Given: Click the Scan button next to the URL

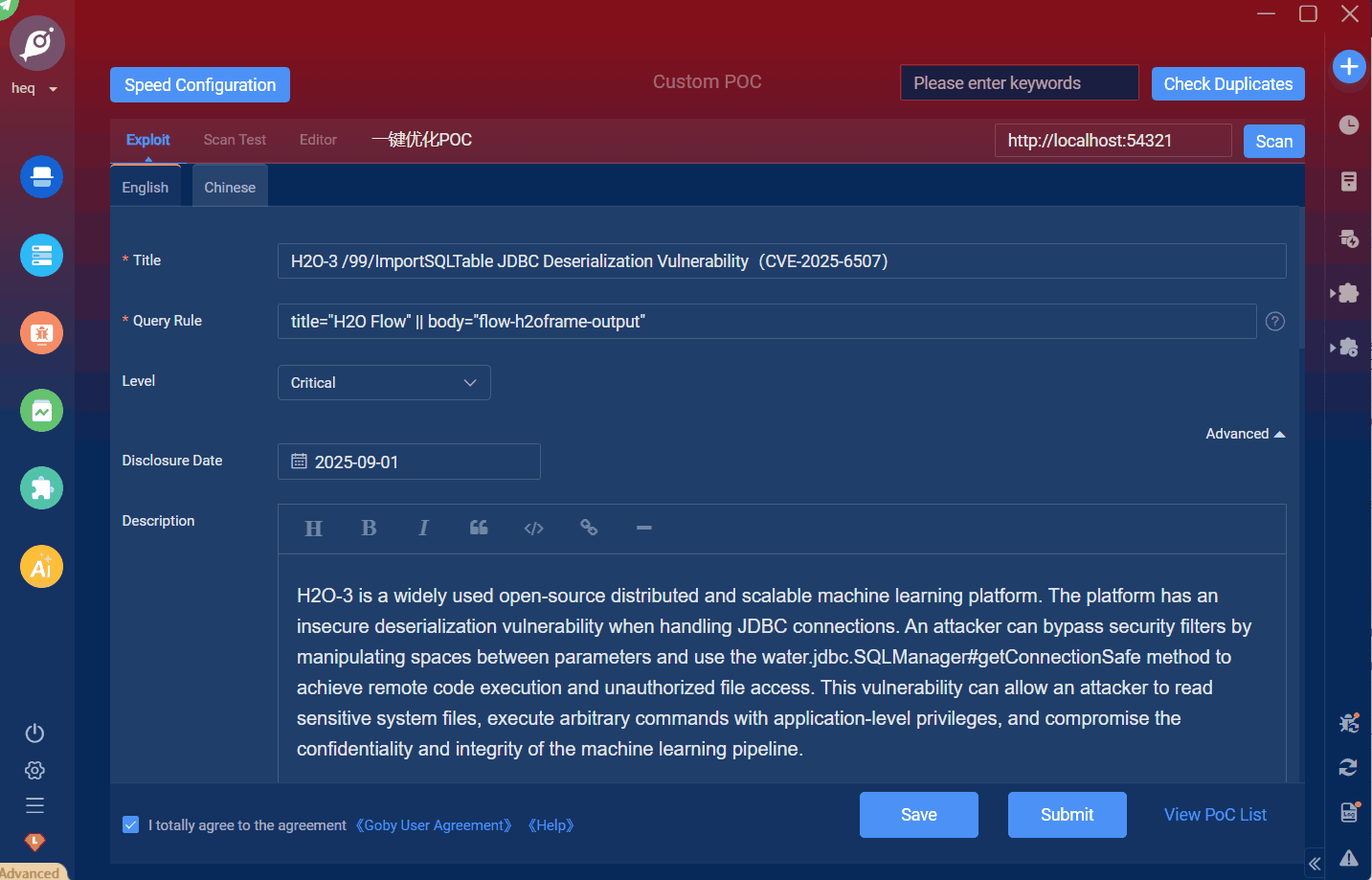Looking at the screenshot, I should tap(1274, 141).
